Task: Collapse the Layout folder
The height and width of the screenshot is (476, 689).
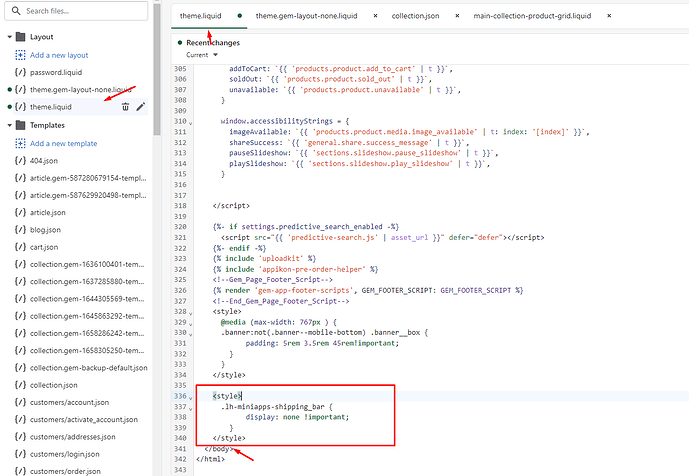Action: (x=9, y=37)
